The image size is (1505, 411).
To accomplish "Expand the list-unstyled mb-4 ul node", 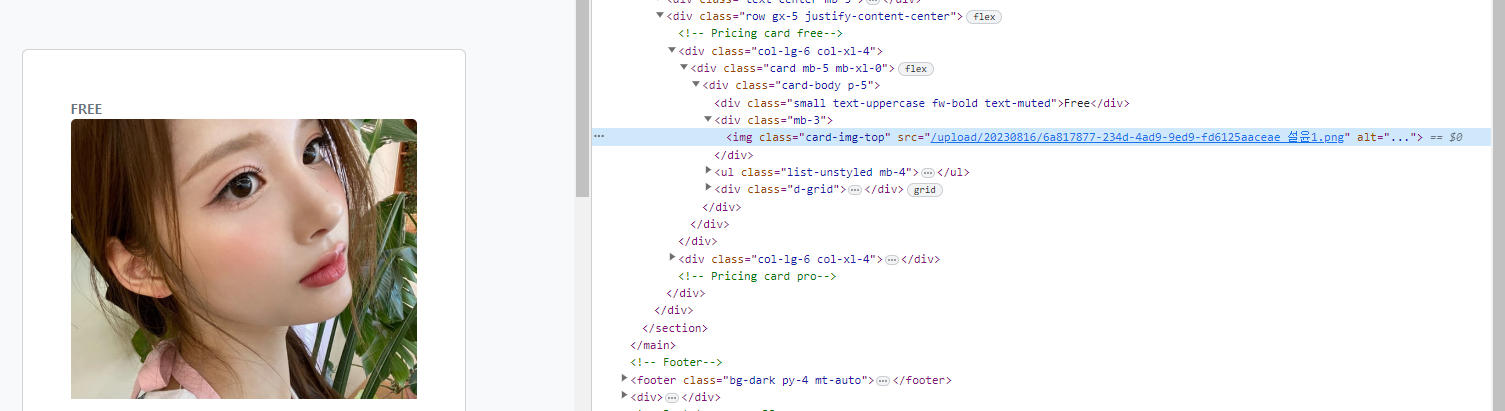I will pyautogui.click(x=708, y=172).
